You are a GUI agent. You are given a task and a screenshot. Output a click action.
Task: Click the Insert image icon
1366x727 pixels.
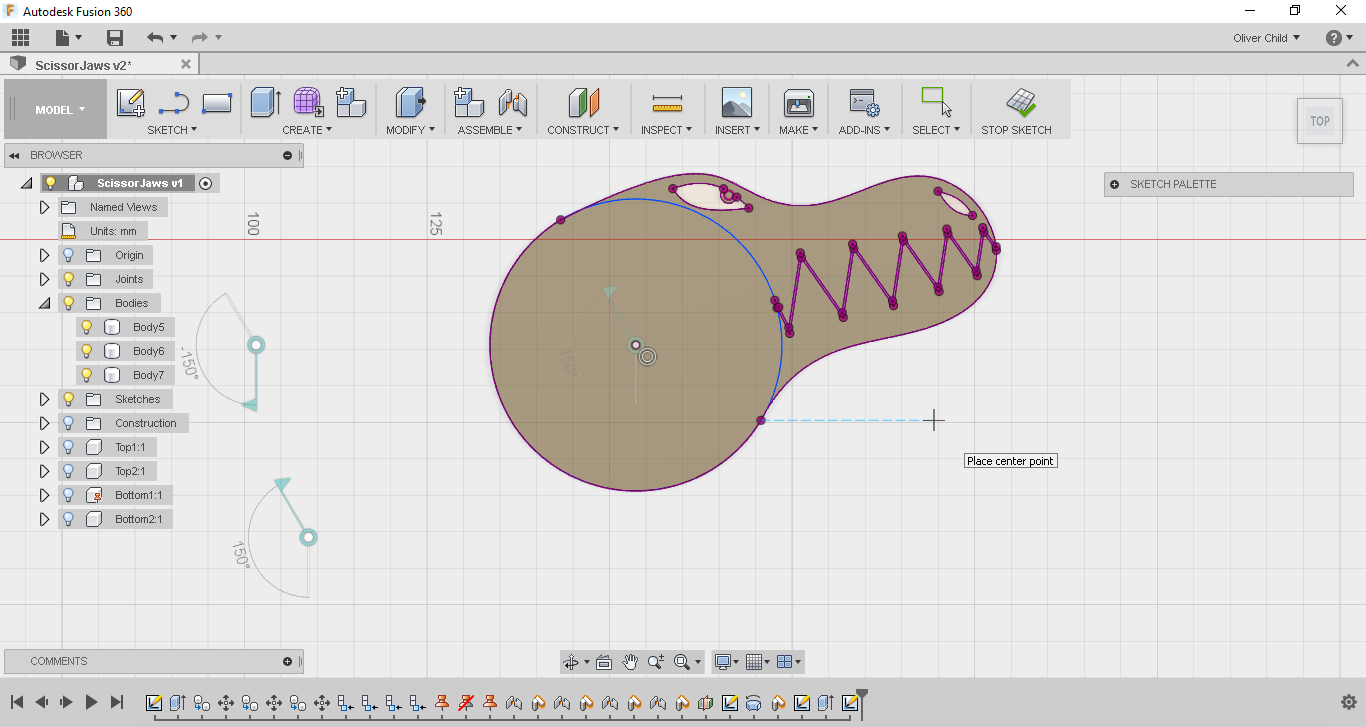(736, 103)
